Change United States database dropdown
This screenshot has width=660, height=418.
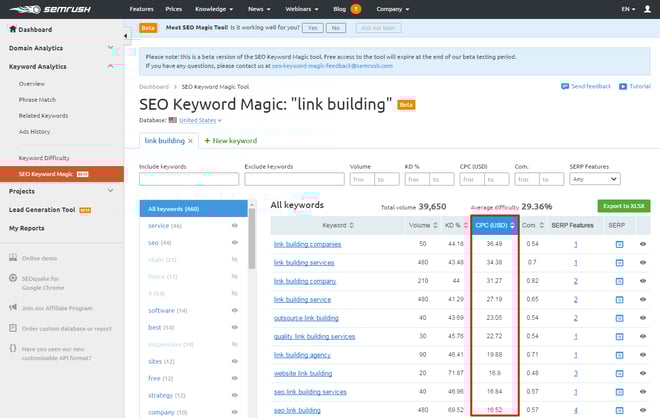200,120
